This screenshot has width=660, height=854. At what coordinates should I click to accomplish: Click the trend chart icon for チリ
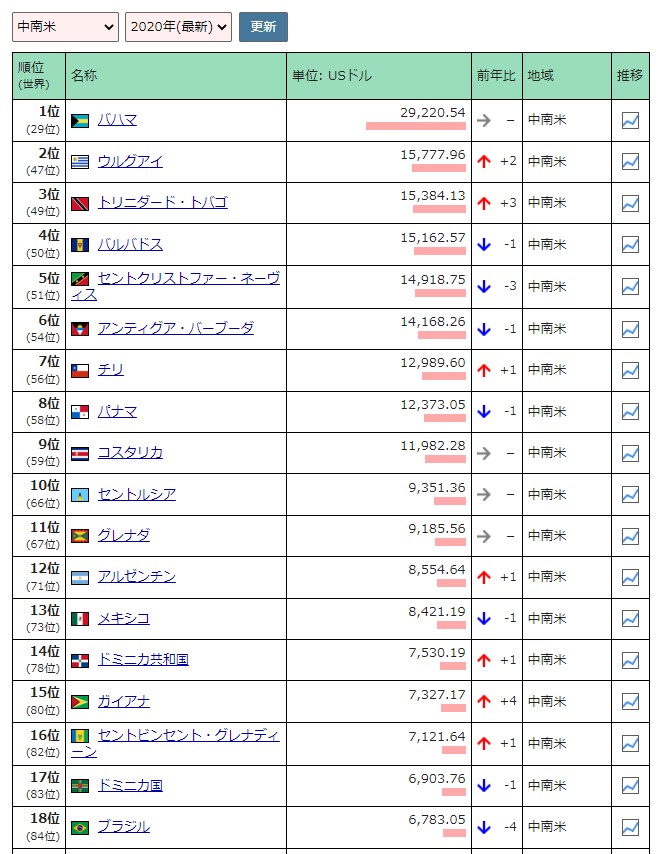pos(630,370)
